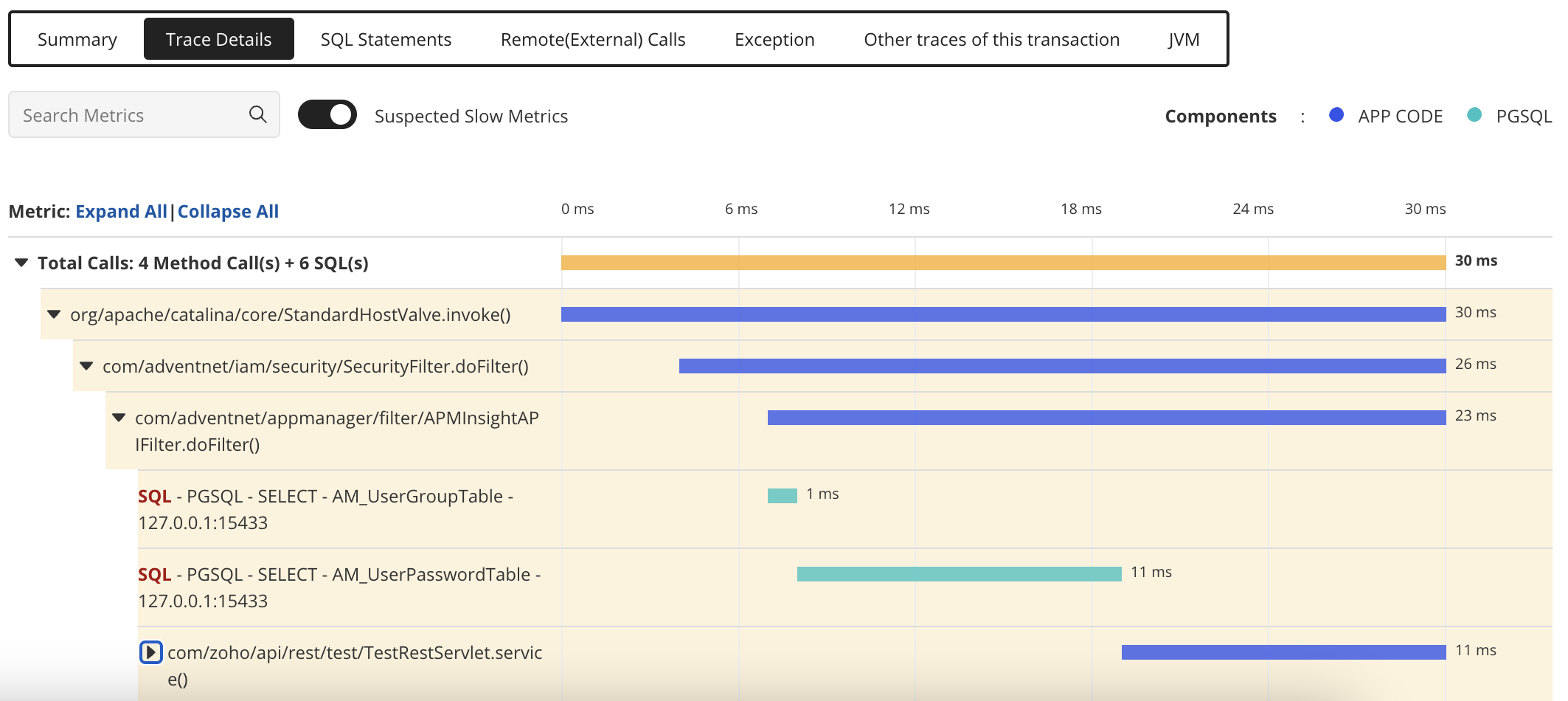Open the SQL Statements tab
Viewport: 1568px width, 701px height.
coord(386,38)
